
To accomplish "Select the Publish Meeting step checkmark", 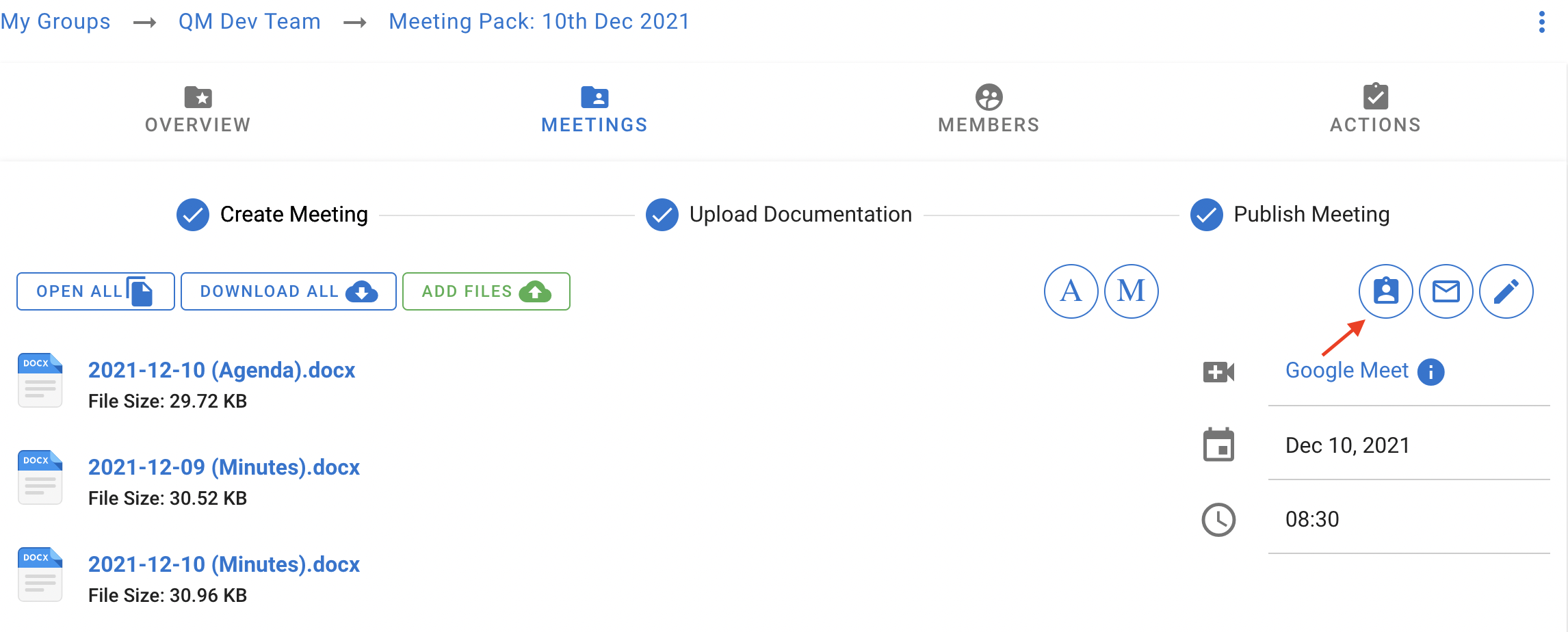I will point(1207,215).
